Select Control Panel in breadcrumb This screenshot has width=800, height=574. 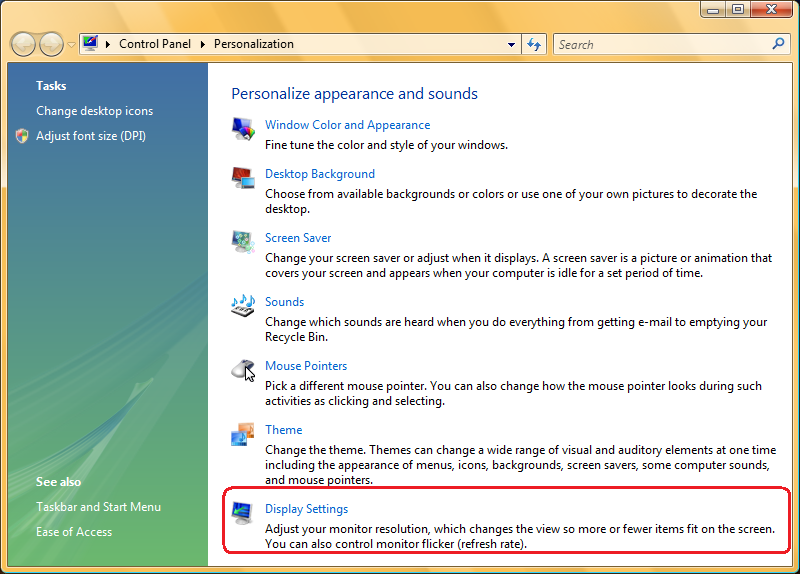155,44
